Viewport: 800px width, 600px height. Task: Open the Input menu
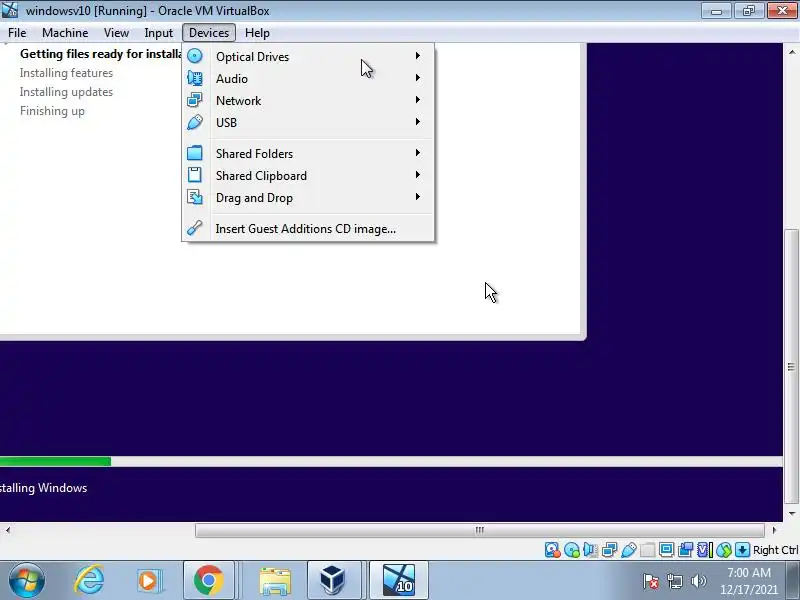pos(158,33)
